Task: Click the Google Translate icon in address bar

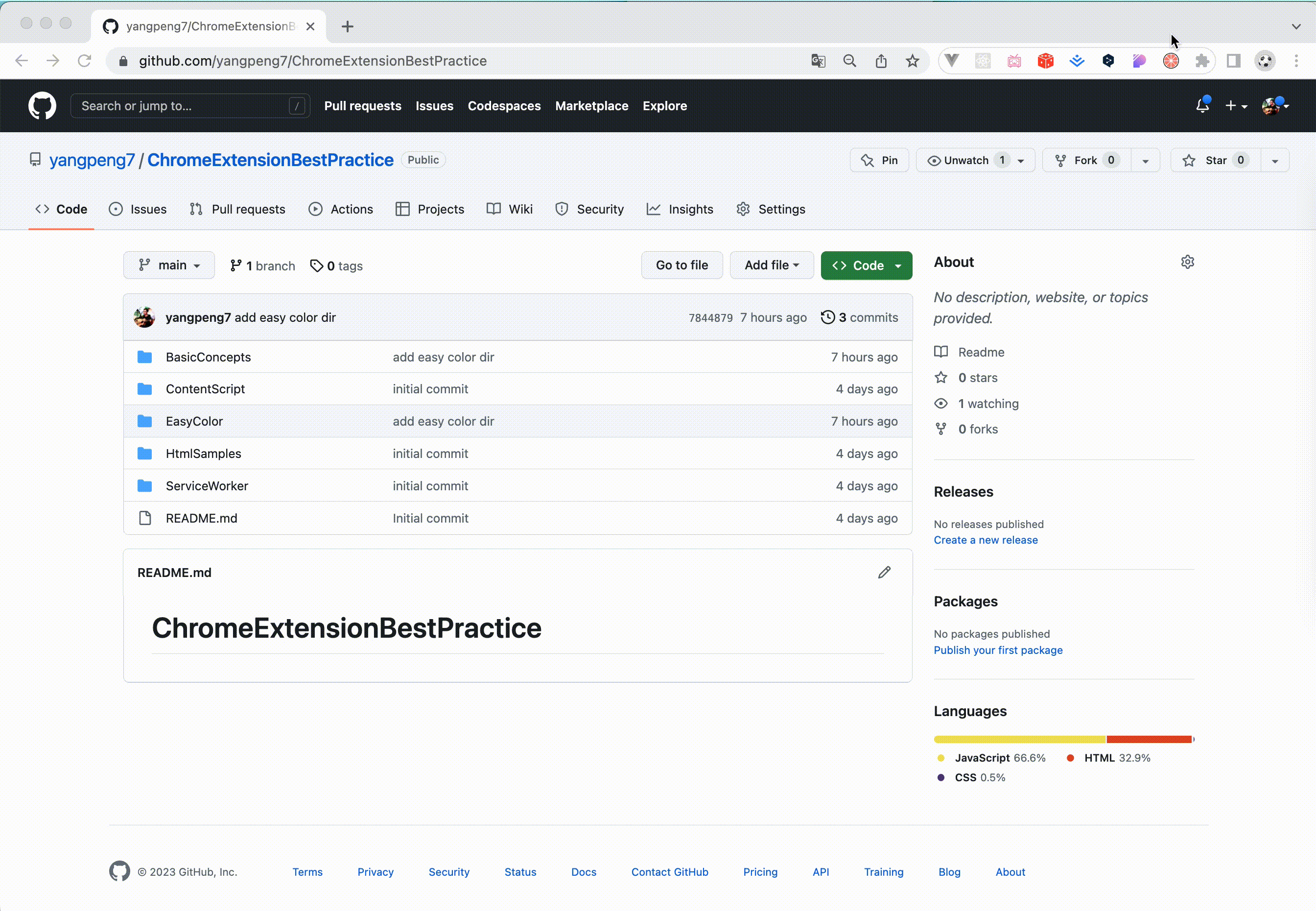Action: pyautogui.click(x=818, y=61)
